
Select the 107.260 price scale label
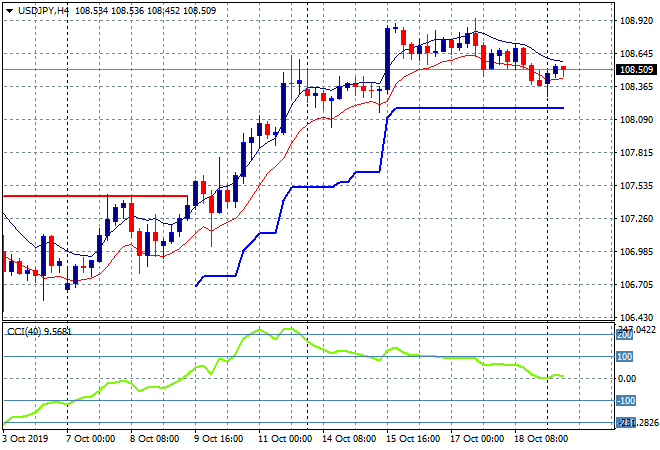point(636,218)
